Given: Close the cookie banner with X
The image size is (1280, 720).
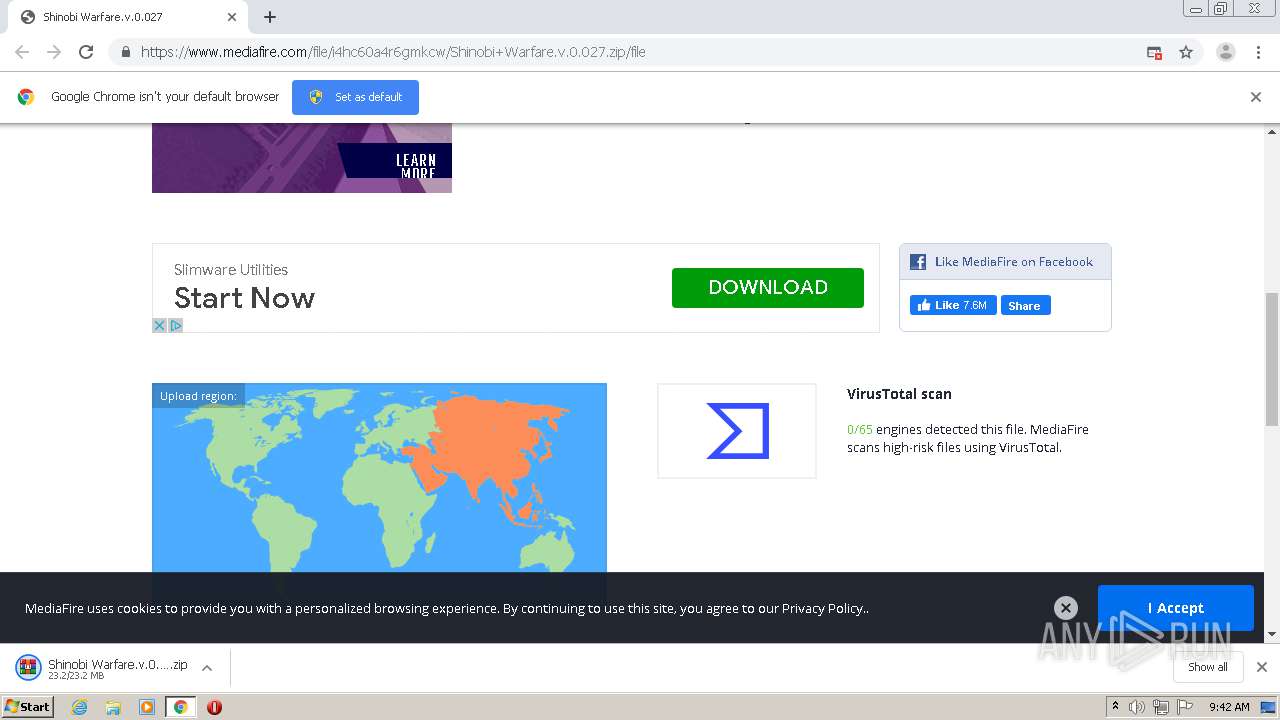Looking at the screenshot, I should [1066, 608].
